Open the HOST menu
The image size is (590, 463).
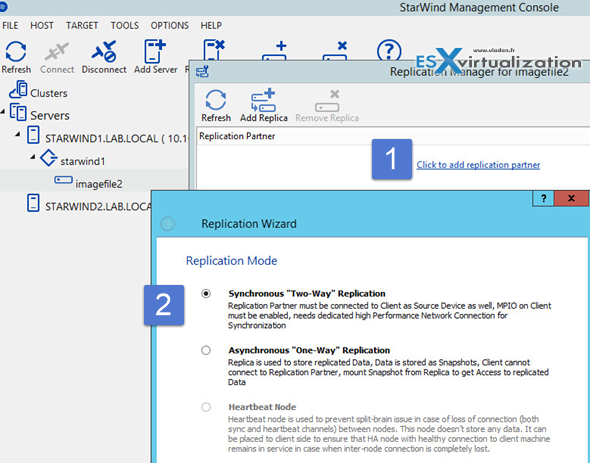point(42,25)
